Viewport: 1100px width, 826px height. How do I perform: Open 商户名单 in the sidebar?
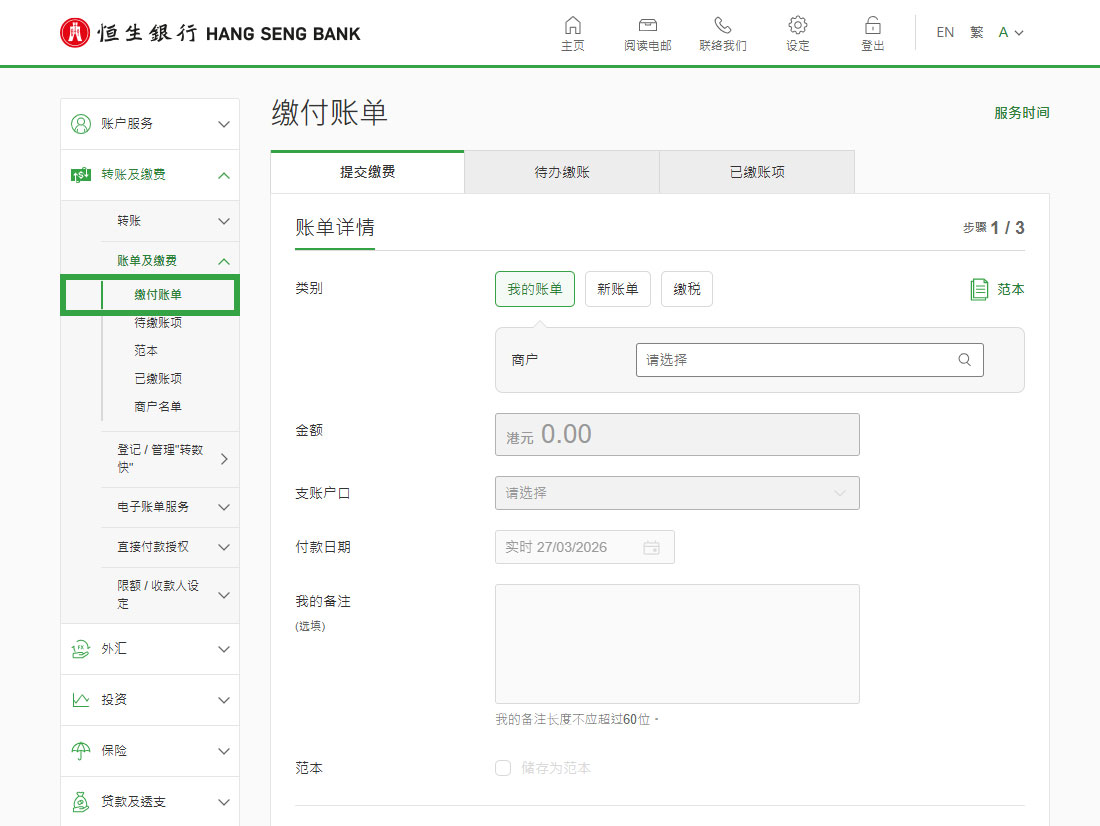coord(158,406)
